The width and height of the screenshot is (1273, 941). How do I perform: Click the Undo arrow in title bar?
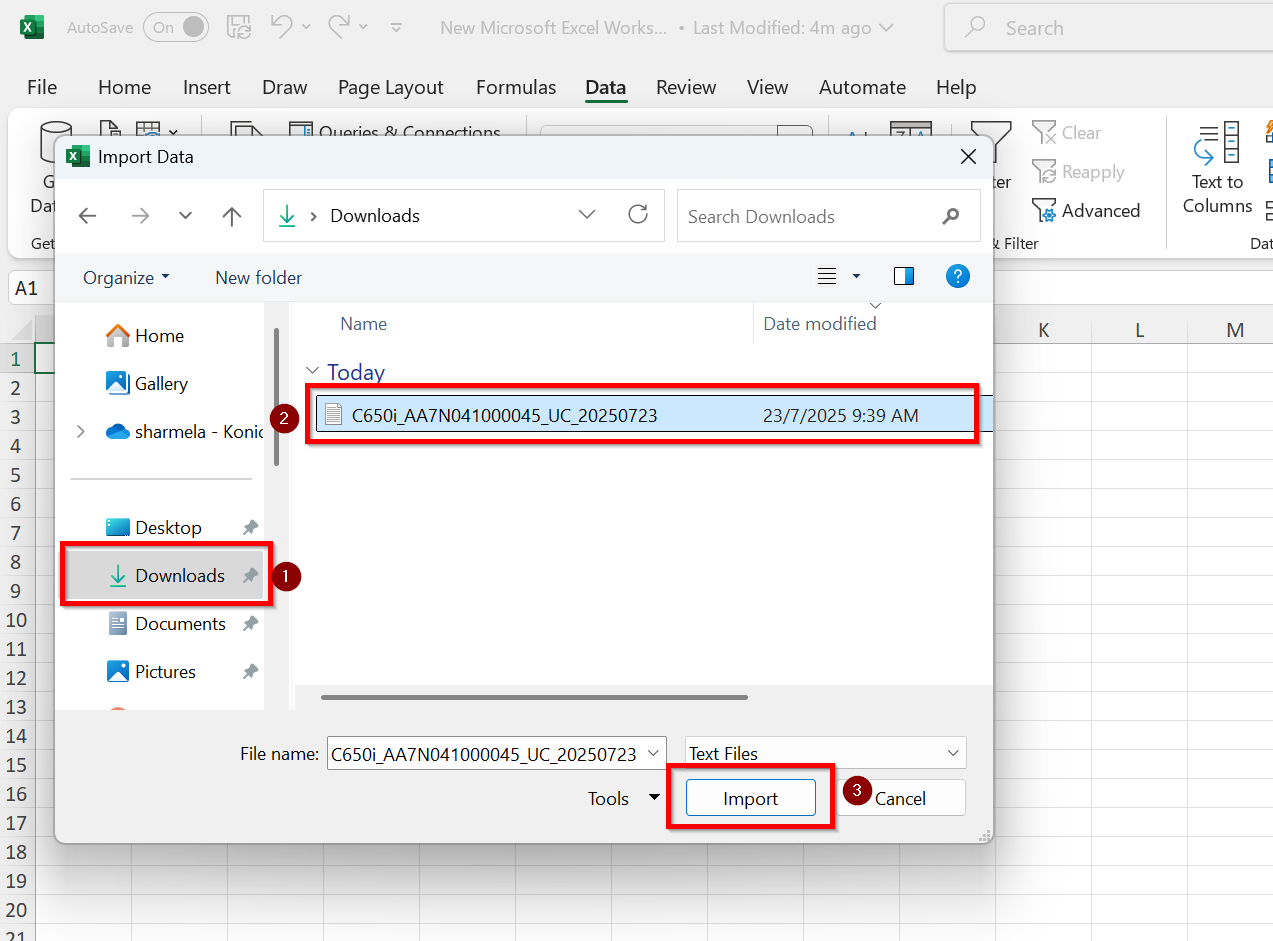[x=280, y=27]
